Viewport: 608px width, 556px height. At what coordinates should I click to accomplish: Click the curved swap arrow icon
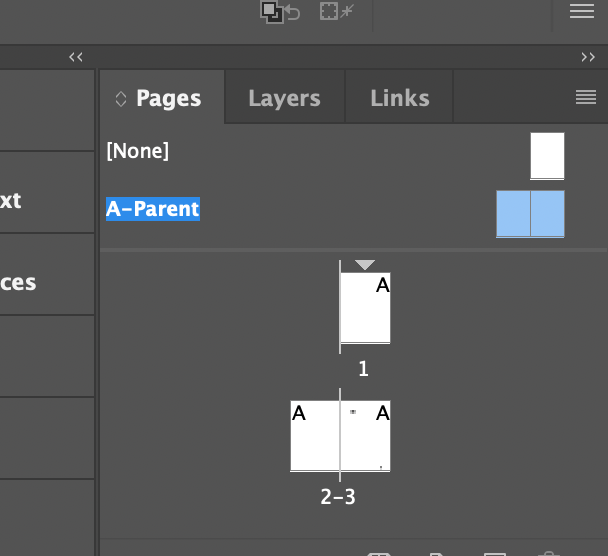coord(293,13)
